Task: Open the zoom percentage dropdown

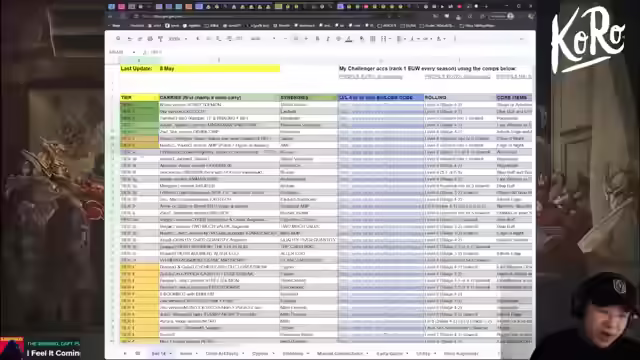Action: coord(178,39)
